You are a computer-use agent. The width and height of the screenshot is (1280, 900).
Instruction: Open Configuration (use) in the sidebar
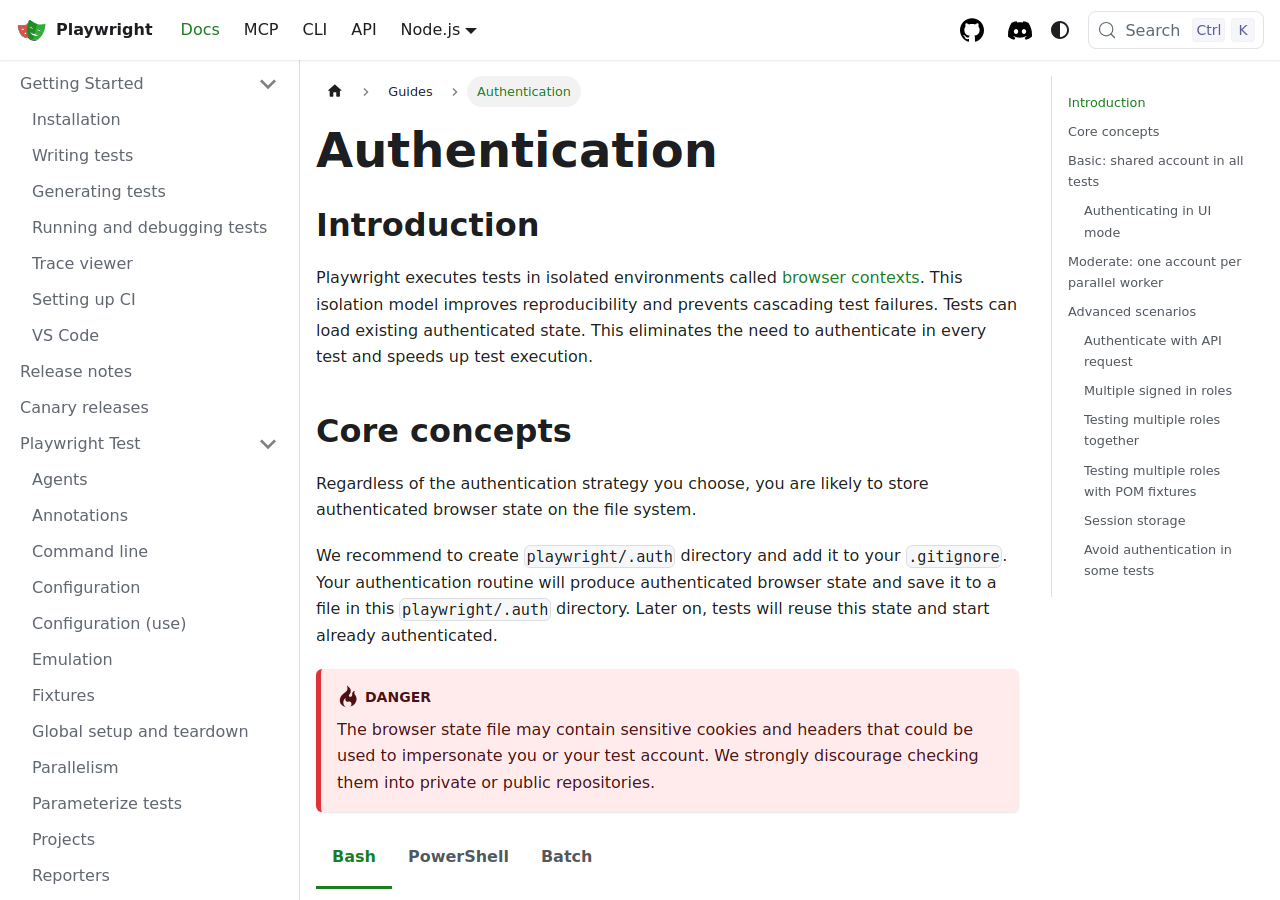[x=109, y=624]
